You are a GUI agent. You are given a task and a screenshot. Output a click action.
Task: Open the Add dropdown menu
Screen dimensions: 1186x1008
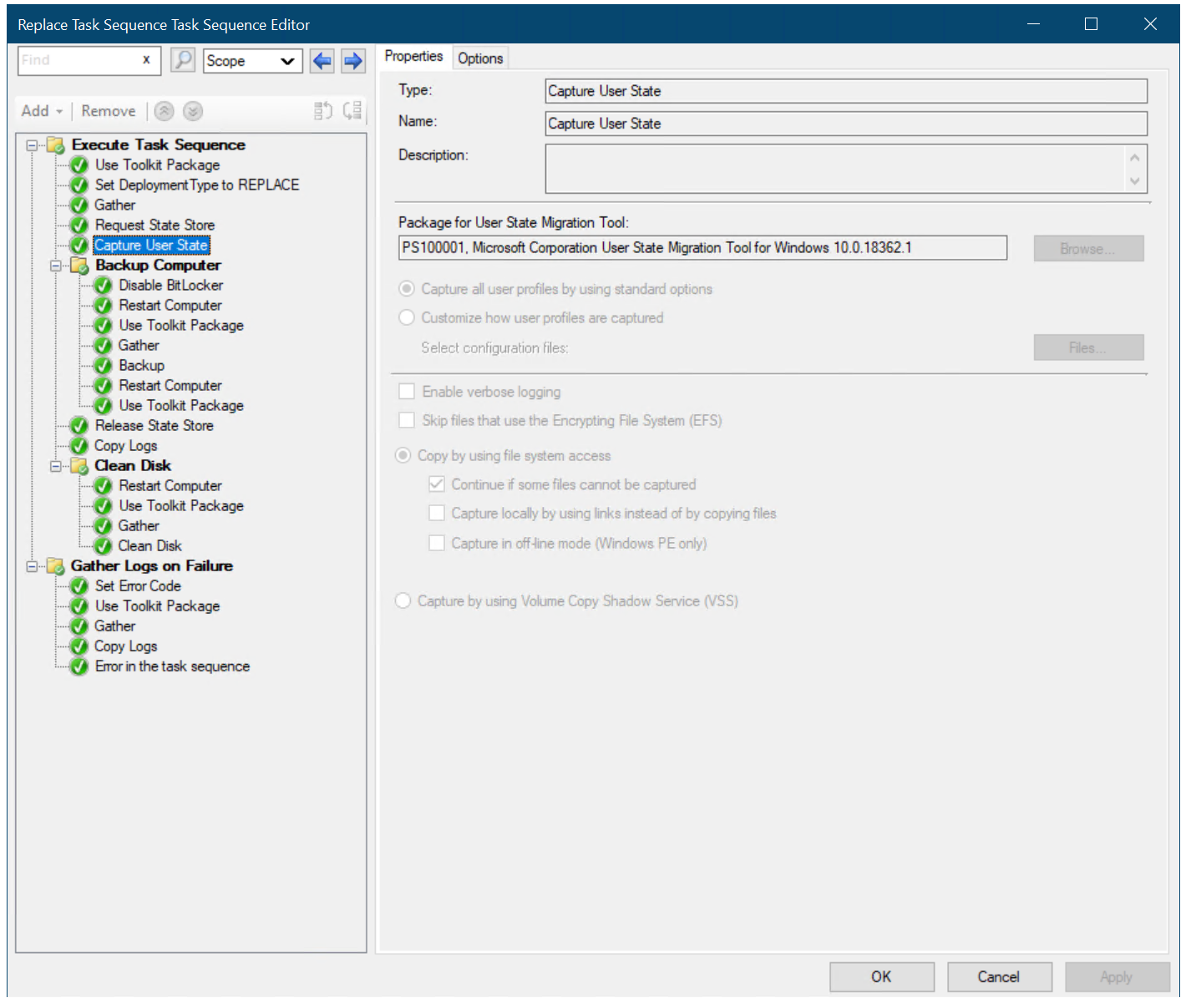(42, 110)
